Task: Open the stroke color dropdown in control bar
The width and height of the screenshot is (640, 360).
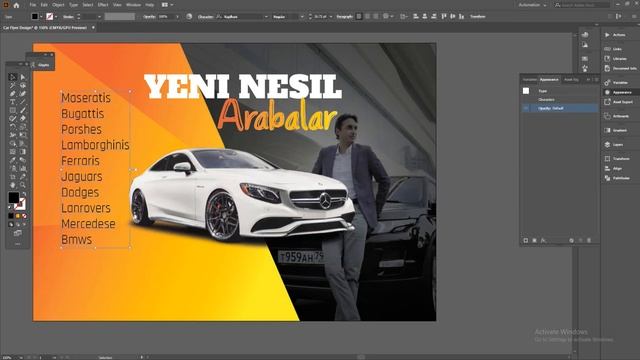Action: (56, 17)
